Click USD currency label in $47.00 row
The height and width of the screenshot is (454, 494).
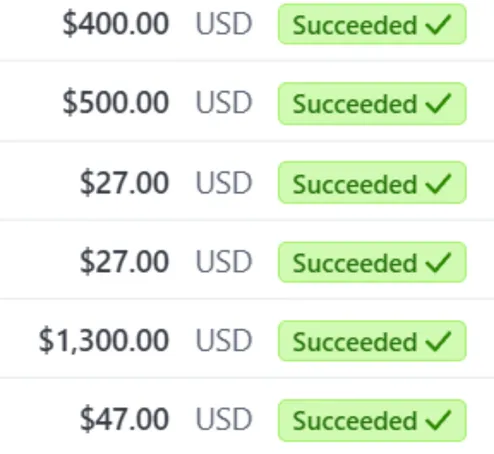point(224,419)
